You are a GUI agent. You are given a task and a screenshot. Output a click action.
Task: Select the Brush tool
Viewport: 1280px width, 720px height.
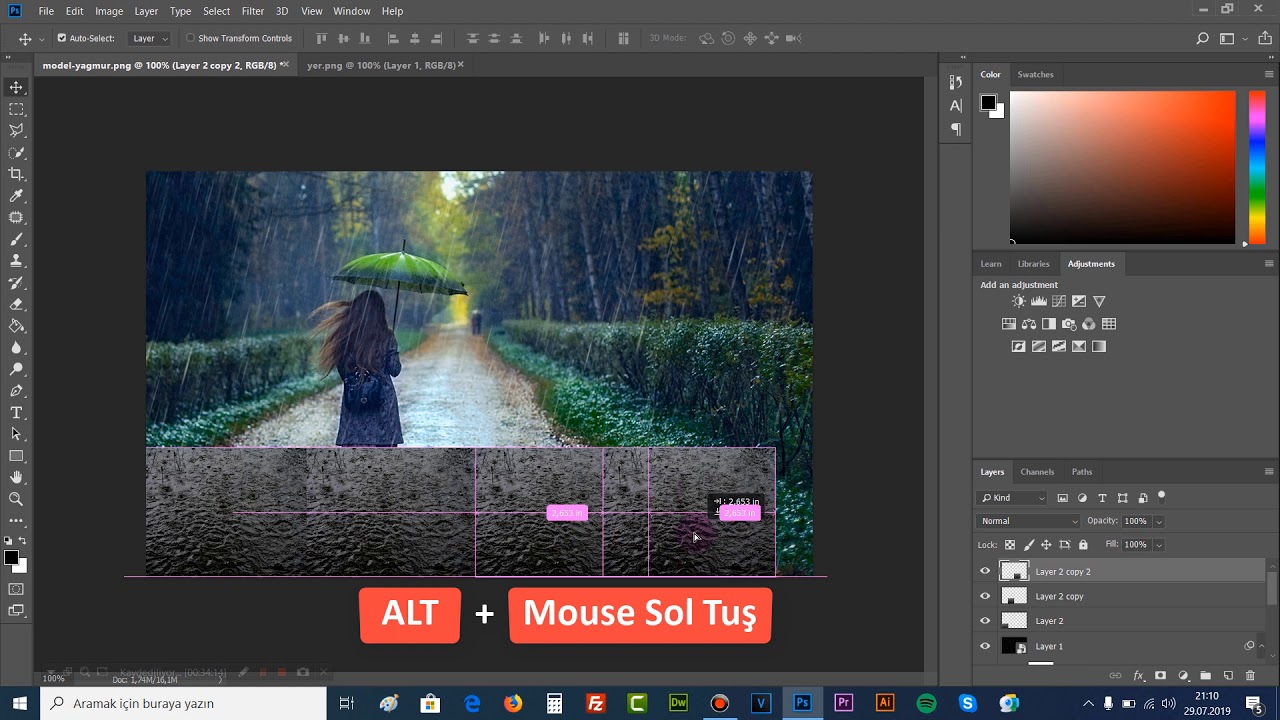click(16, 239)
